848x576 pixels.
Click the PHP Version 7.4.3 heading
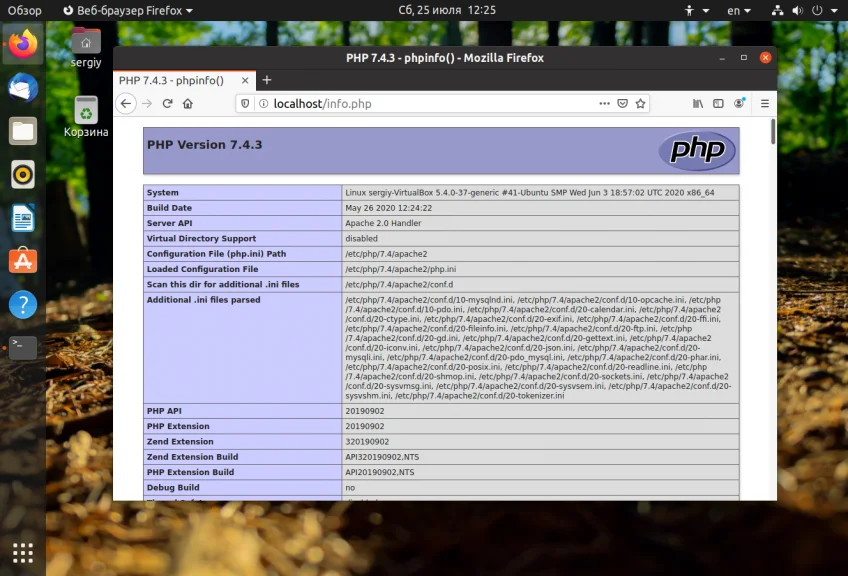[204, 144]
